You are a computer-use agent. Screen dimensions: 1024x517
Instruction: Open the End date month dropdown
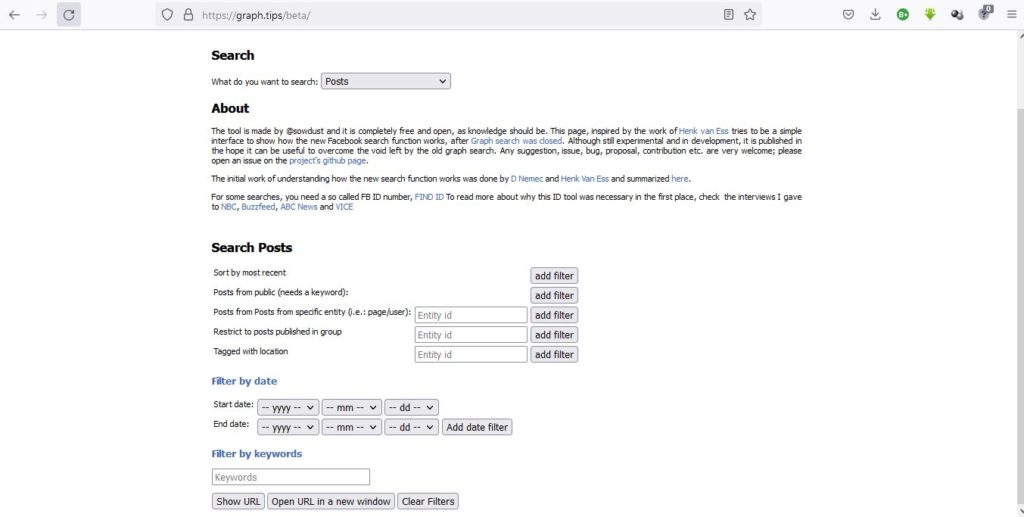click(x=351, y=427)
